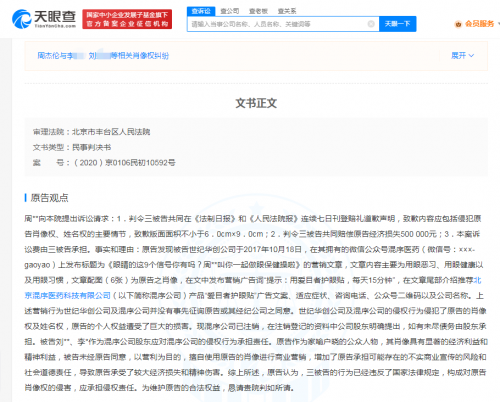
Task: Click the 天眼查 brand name text
Action: (55, 17)
